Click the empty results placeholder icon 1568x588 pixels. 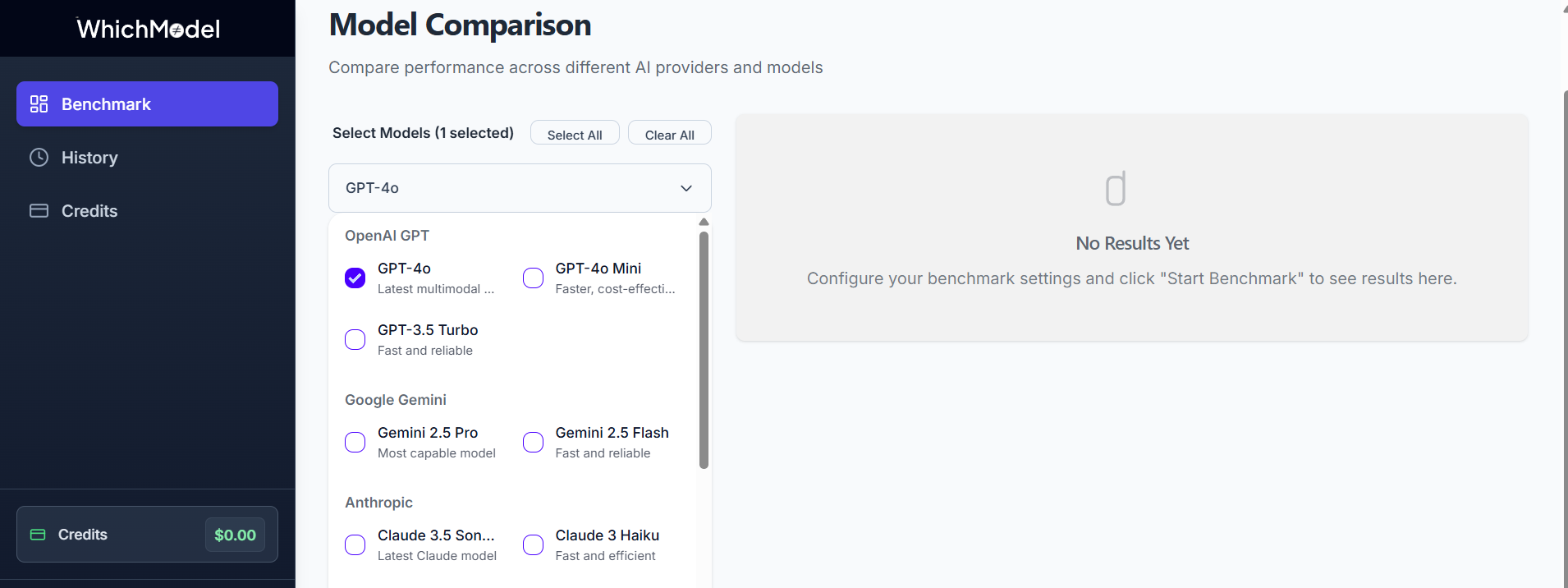(1116, 189)
